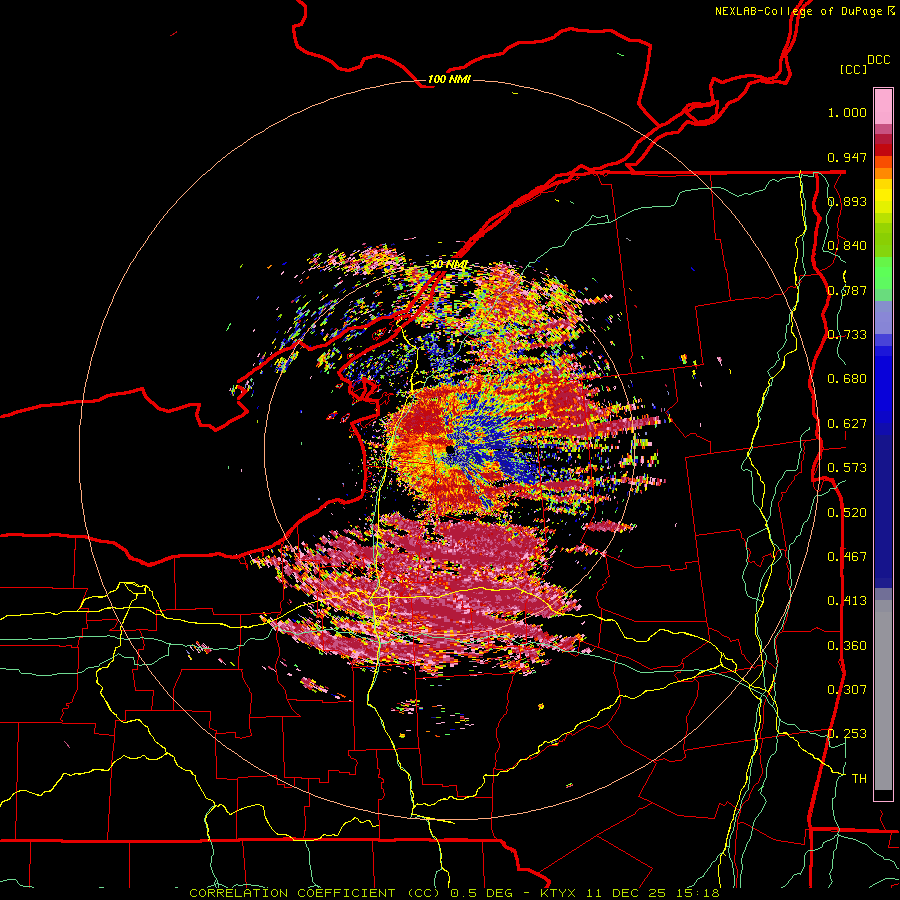
Task: Click the 0.947 color scale label
Action: point(847,157)
